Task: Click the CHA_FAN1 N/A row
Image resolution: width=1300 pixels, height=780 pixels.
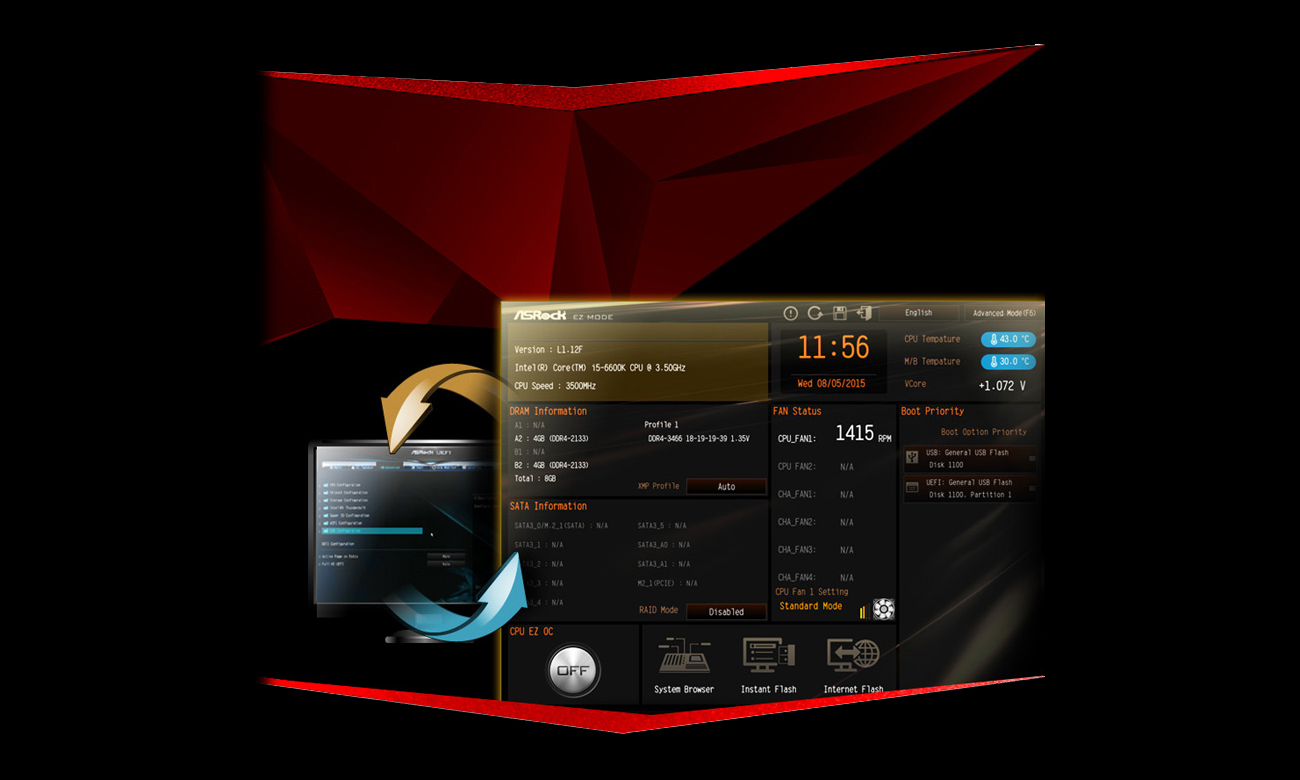Action: click(x=816, y=495)
